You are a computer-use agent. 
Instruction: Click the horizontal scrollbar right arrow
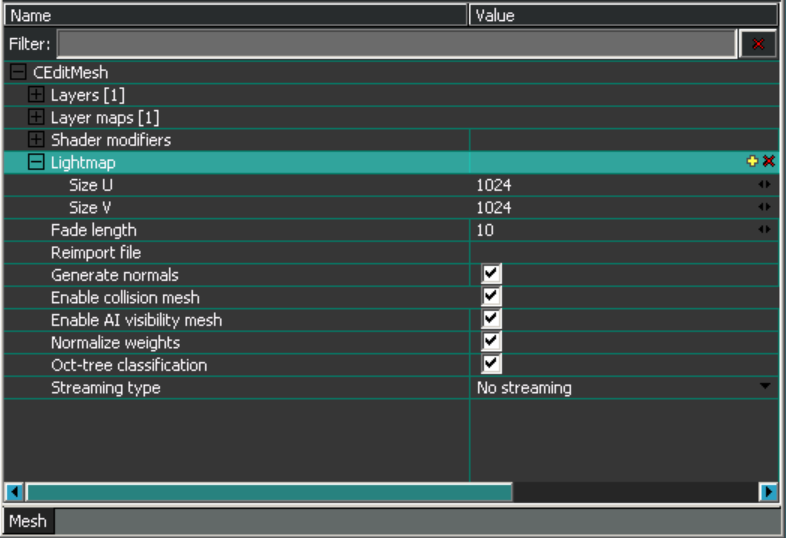(x=768, y=492)
